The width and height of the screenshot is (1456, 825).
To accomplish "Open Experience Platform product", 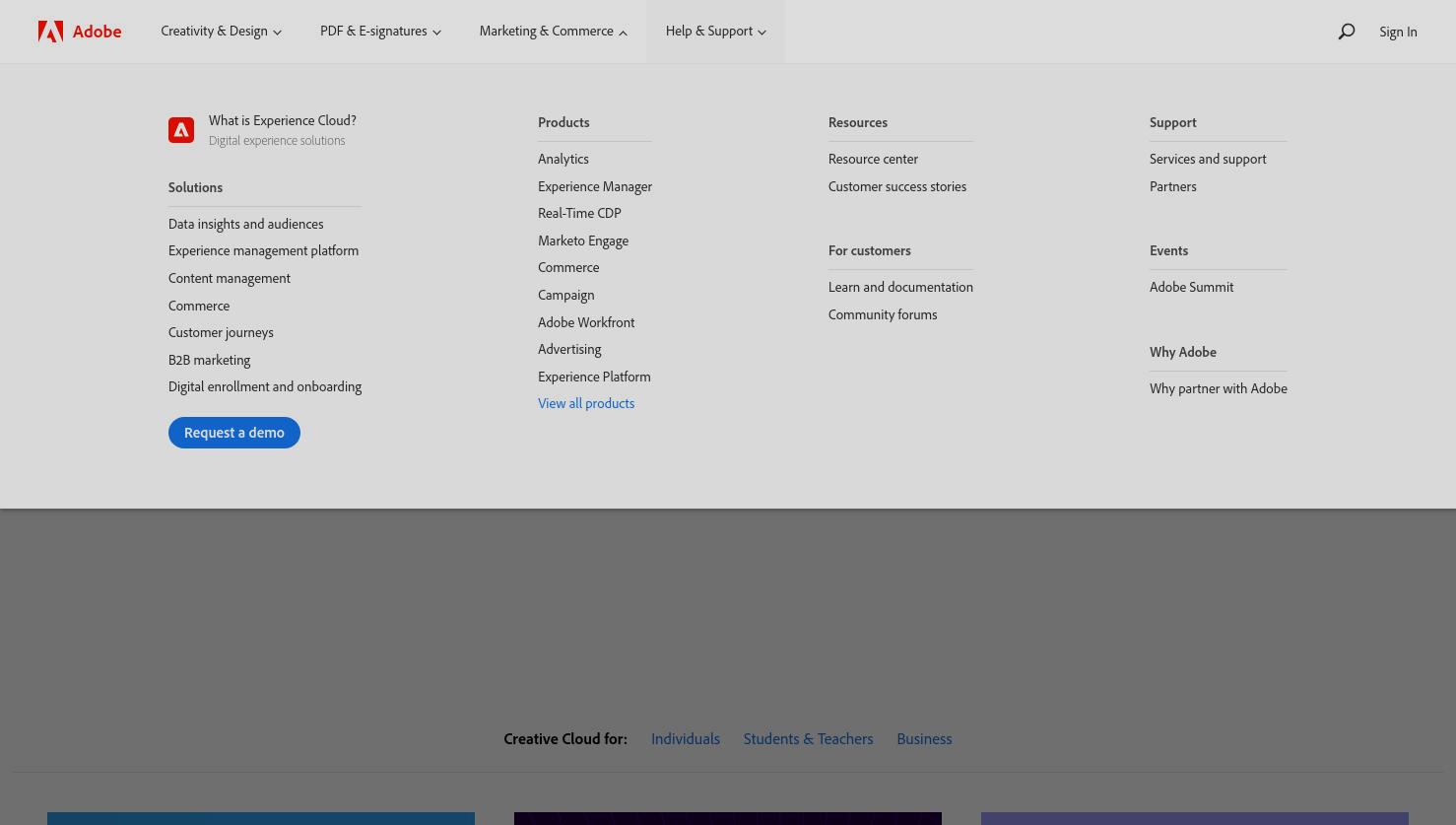I will pos(594,377).
